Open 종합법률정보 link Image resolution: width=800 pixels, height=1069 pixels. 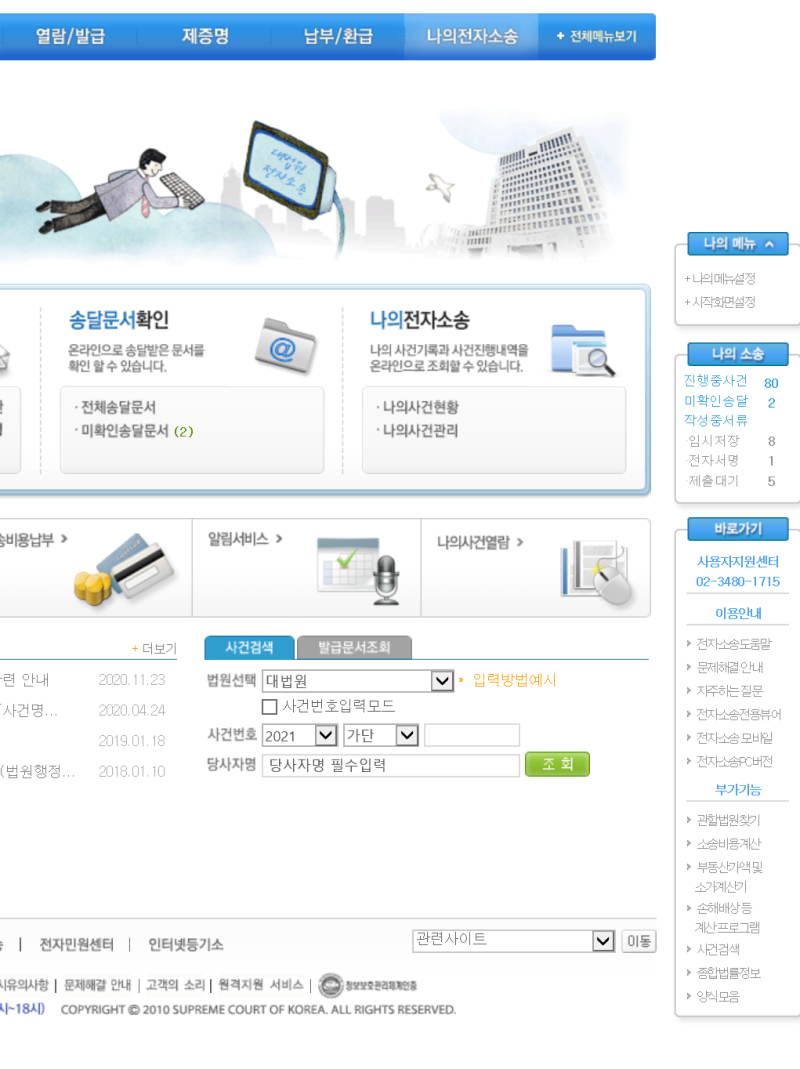coord(728,973)
